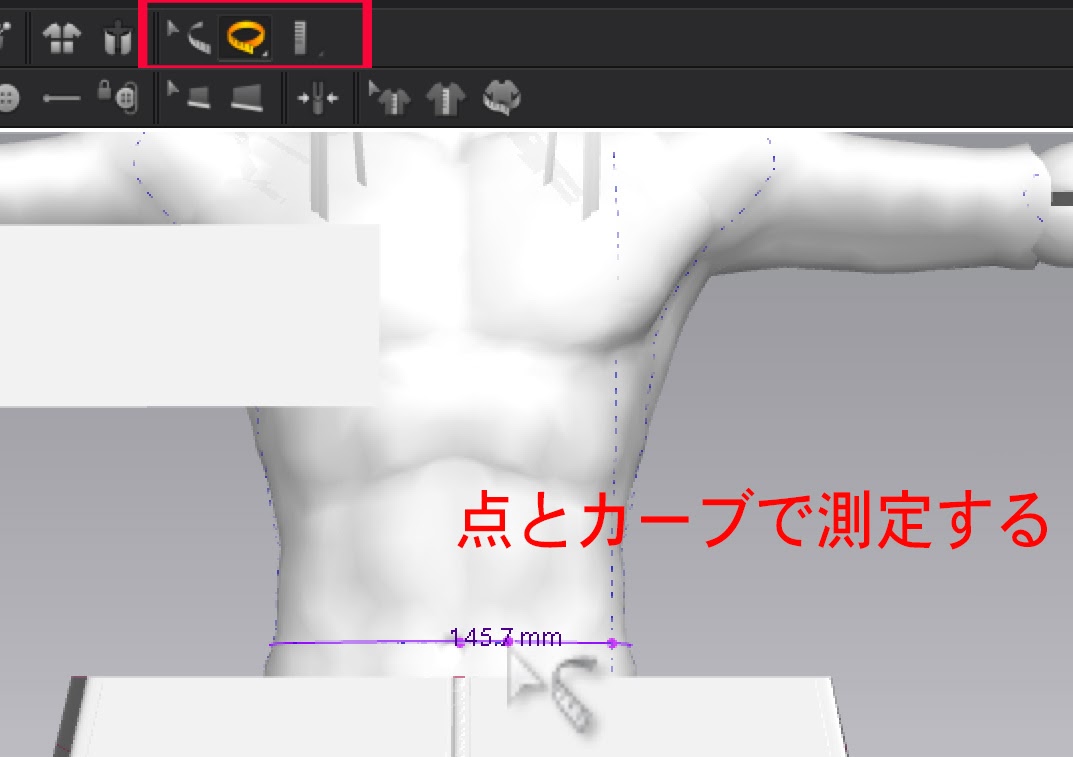The image size is (1073, 757).
Task: Click the left purple measurement point on waist
Action: coord(460,643)
